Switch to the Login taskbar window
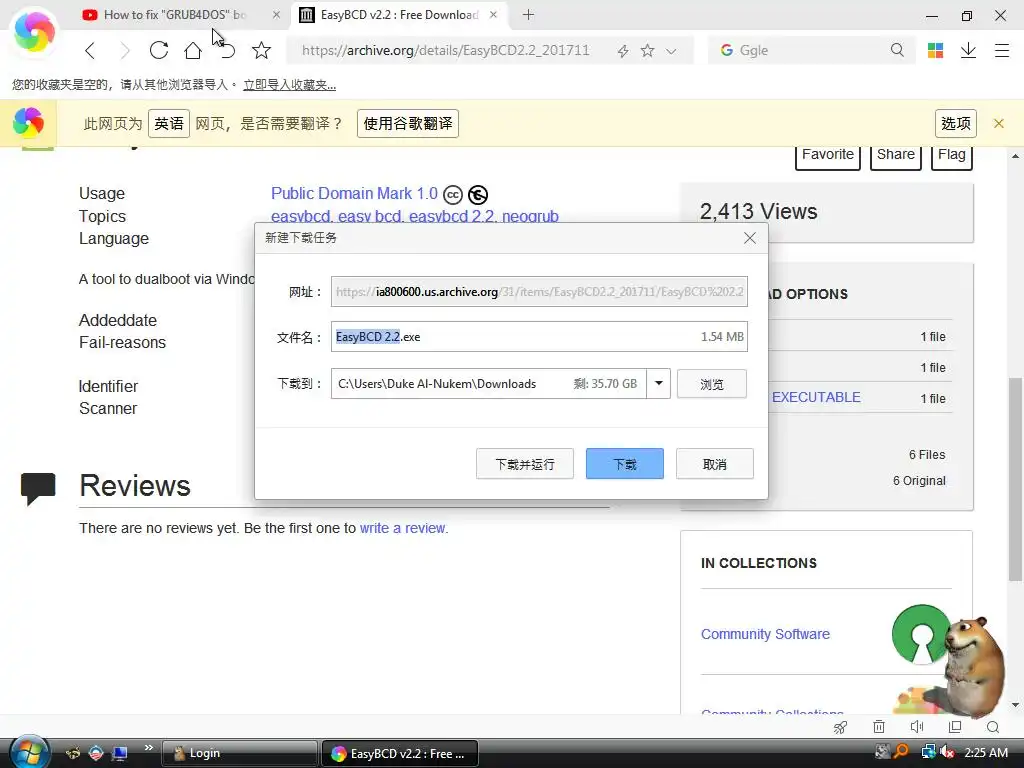Screen dimensions: 1024x768 pos(238,753)
